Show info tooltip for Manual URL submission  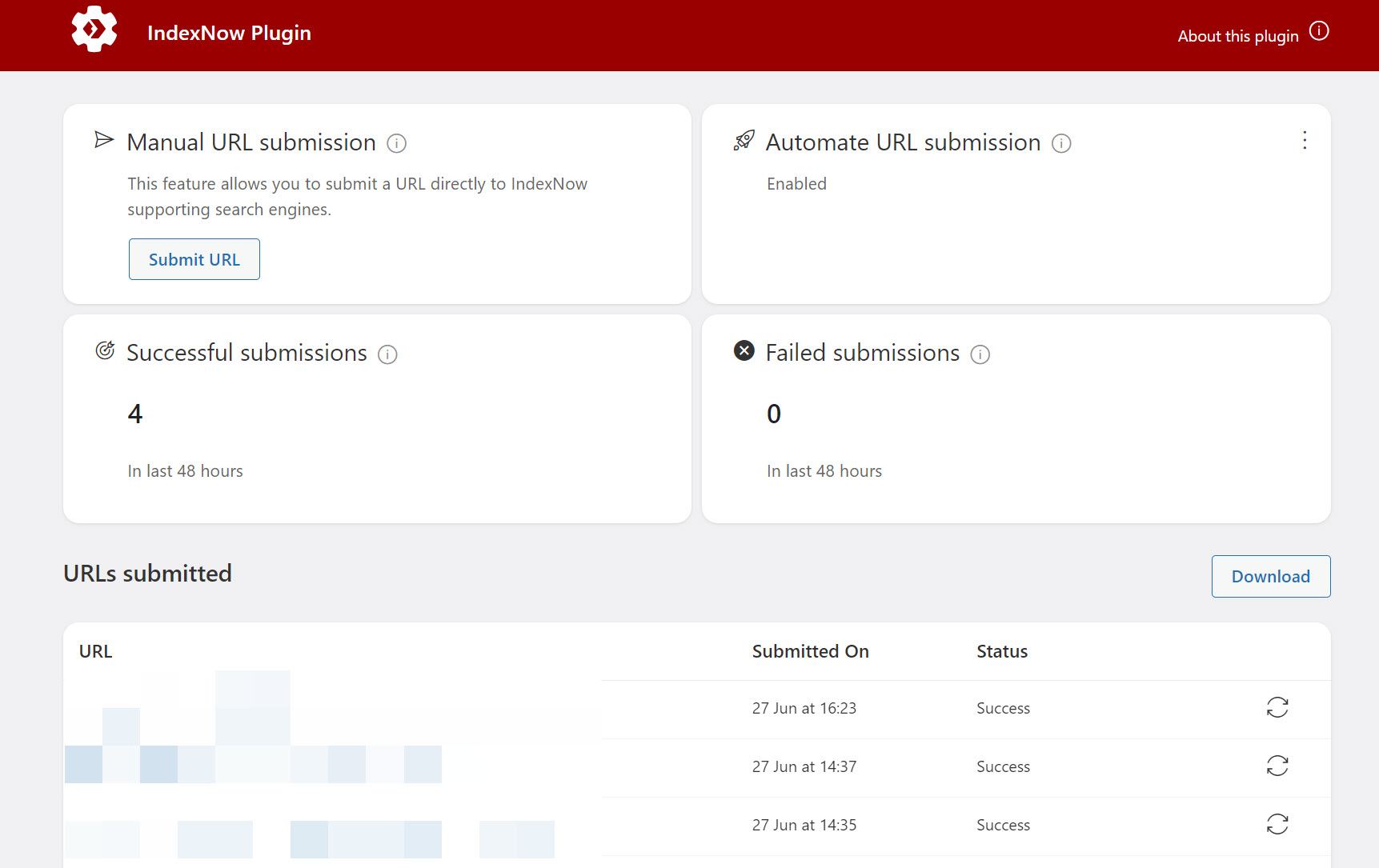pyautogui.click(x=396, y=143)
